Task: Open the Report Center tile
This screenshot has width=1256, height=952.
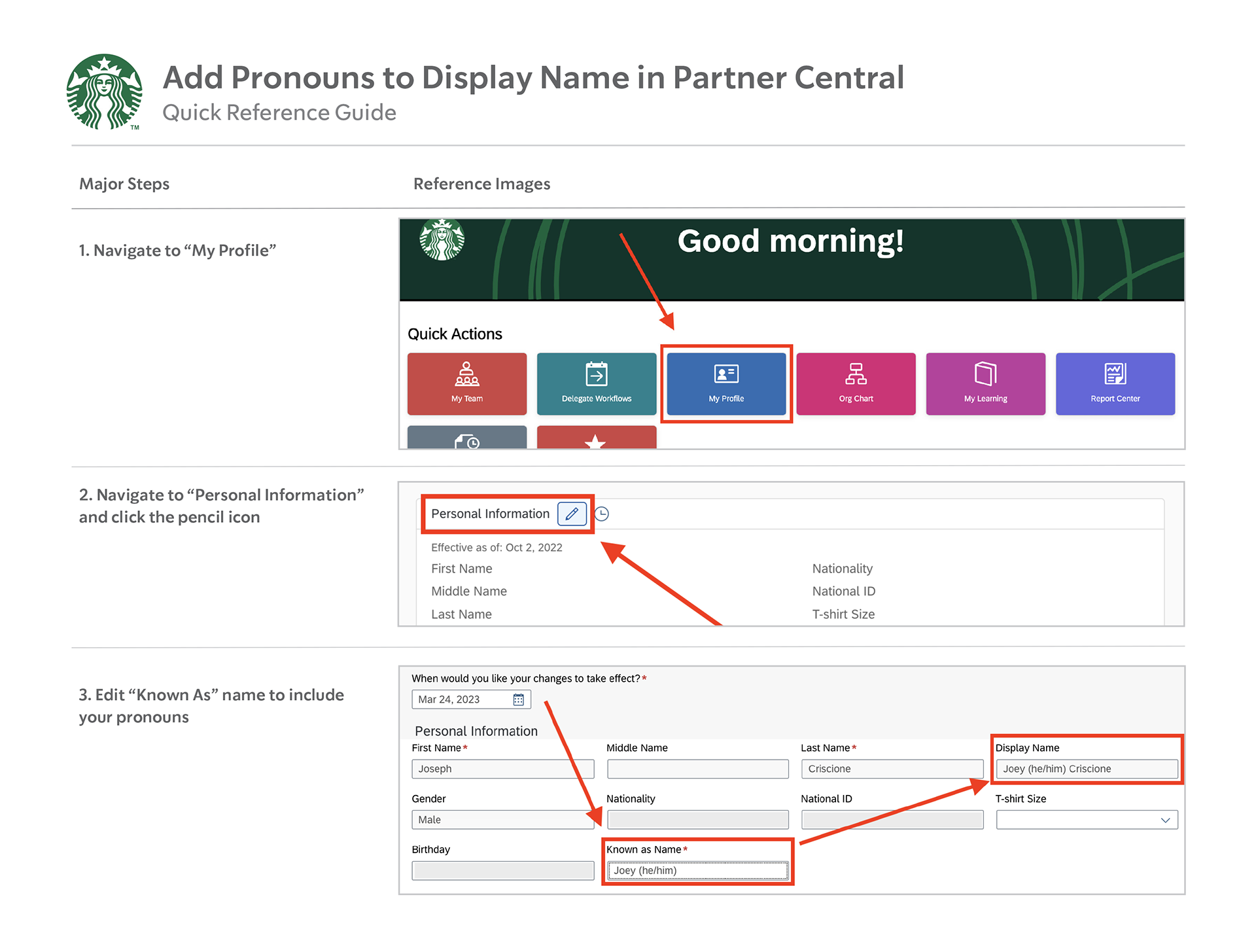Action: pos(1115,383)
